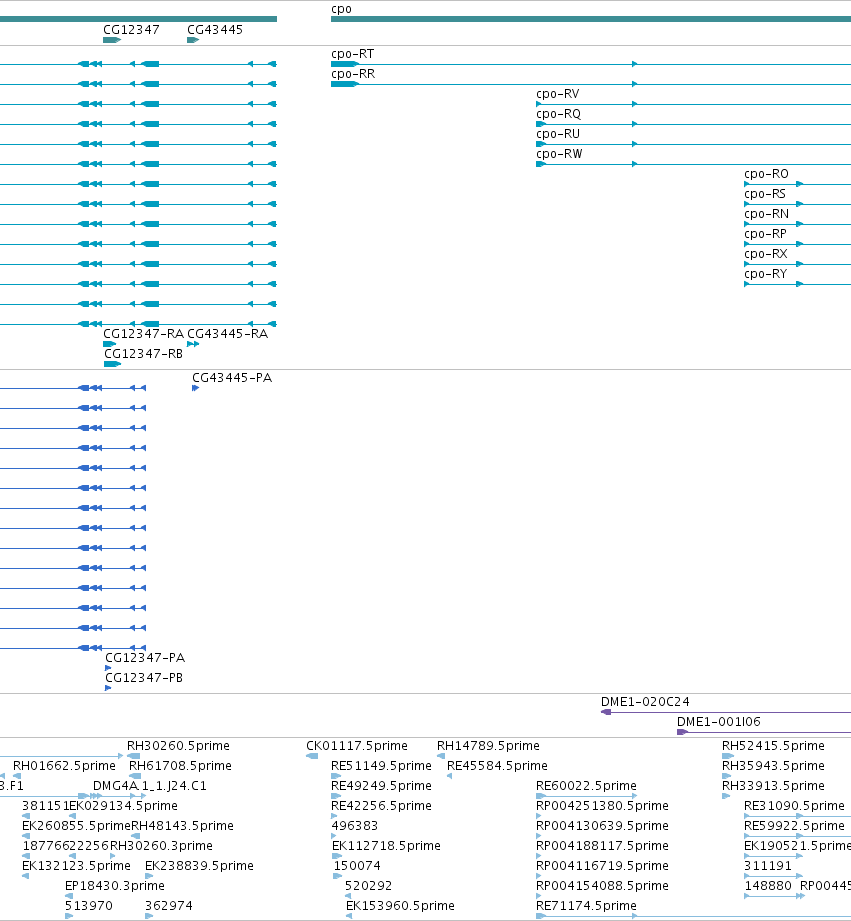Click BAC clone DME1-001I06
Image resolution: width=851 pixels, height=921 pixels.
tap(718, 722)
